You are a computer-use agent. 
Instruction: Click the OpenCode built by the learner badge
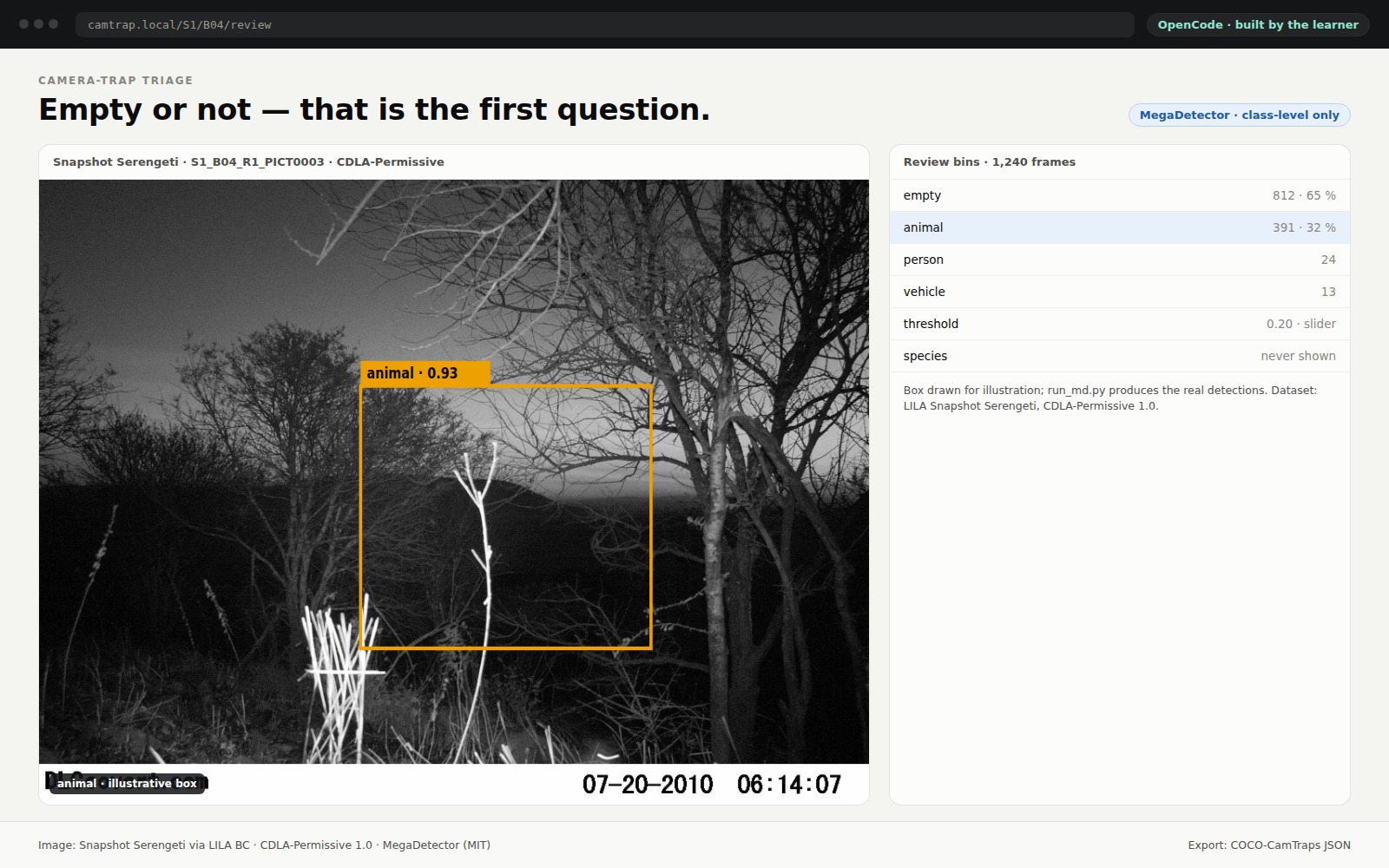1258,24
